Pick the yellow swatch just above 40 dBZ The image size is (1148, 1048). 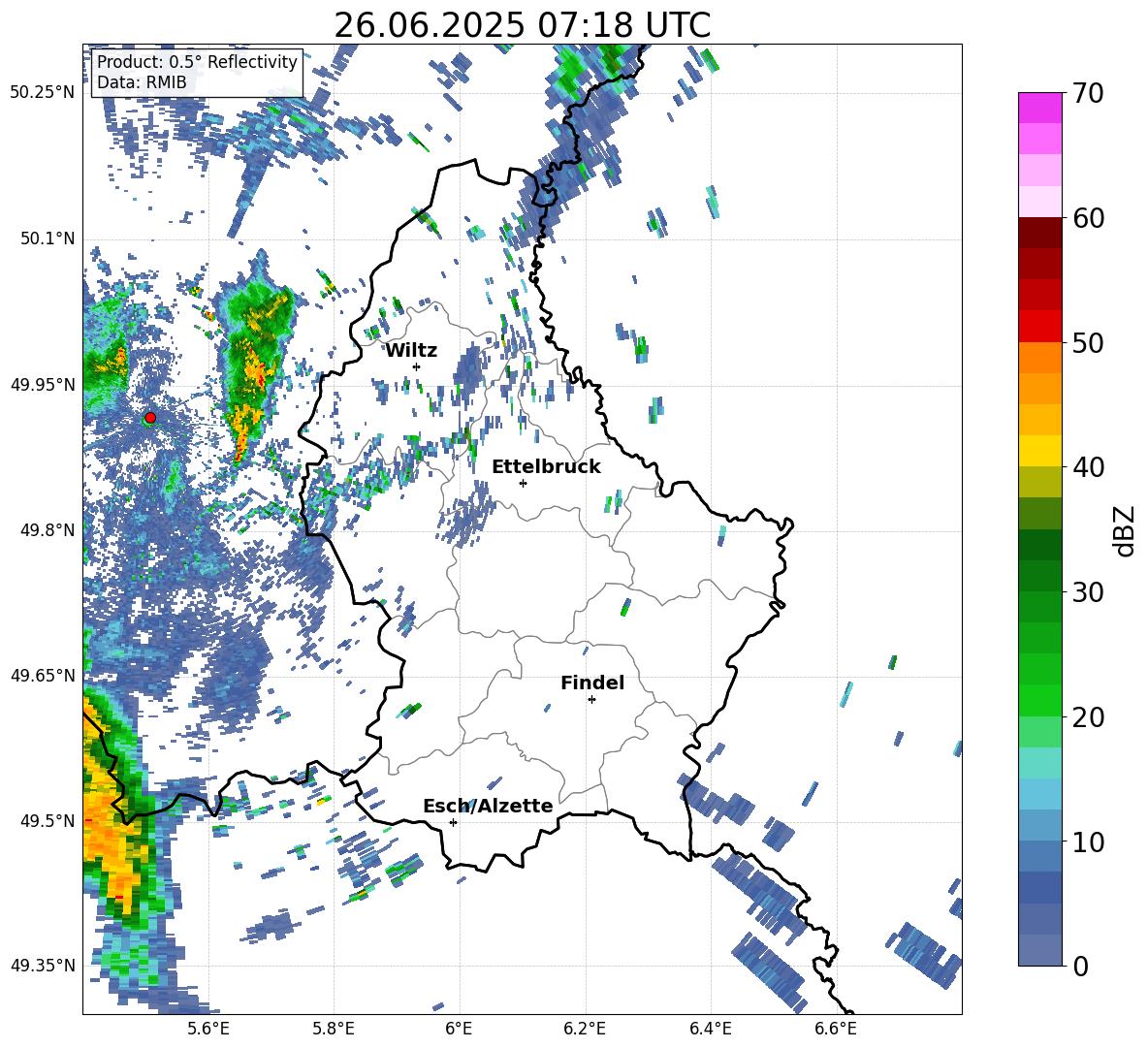[x=1039, y=451]
